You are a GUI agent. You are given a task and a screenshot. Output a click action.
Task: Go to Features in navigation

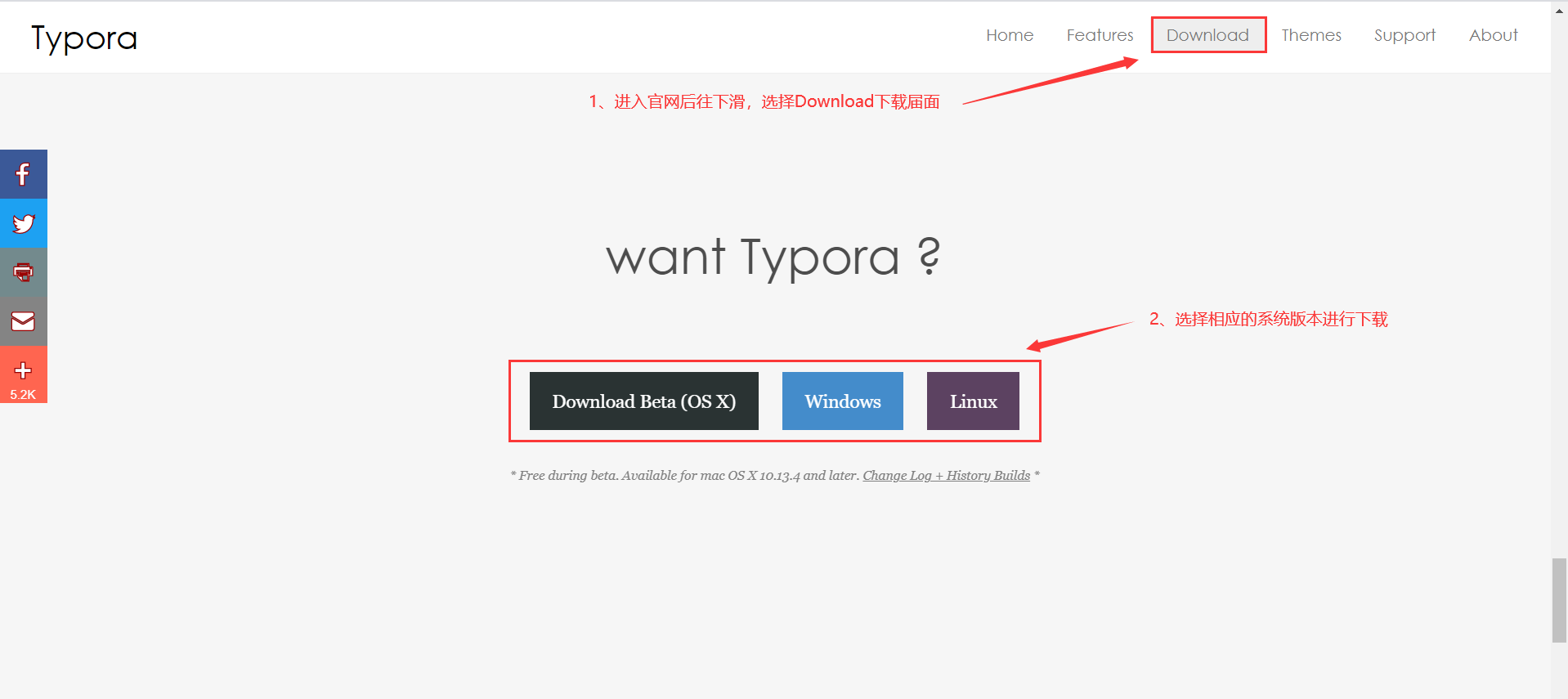click(1100, 35)
